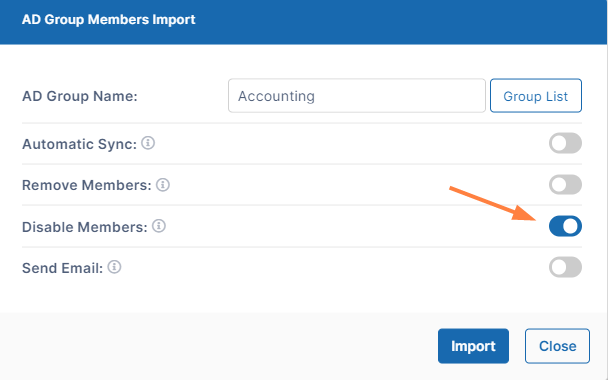Enable the Automatic Sync toggle
The height and width of the screenshot is (380, 608).
[x=565, y=143]
